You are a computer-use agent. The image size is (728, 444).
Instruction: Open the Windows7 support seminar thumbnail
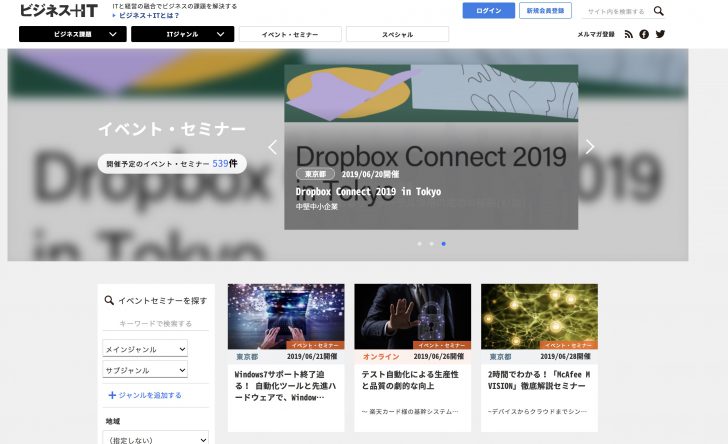pyautogui.click(x=286, y=316)
